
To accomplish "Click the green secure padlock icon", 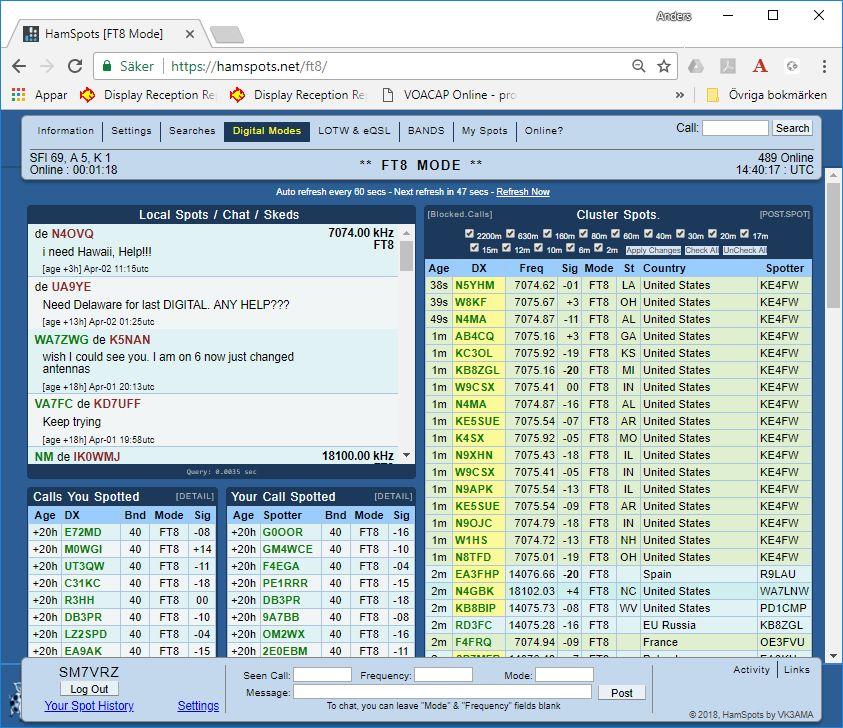I will point(107,66).
